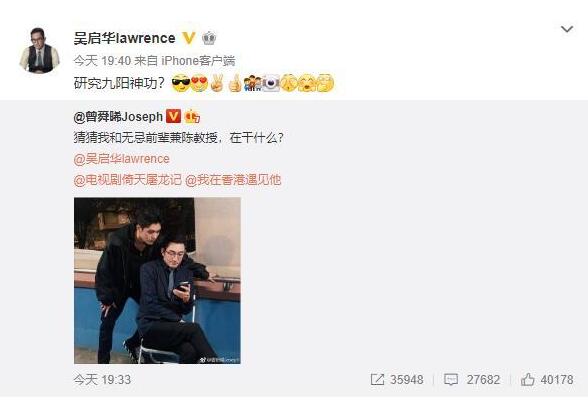Click the gold V verification badge

tap(188, 38)
